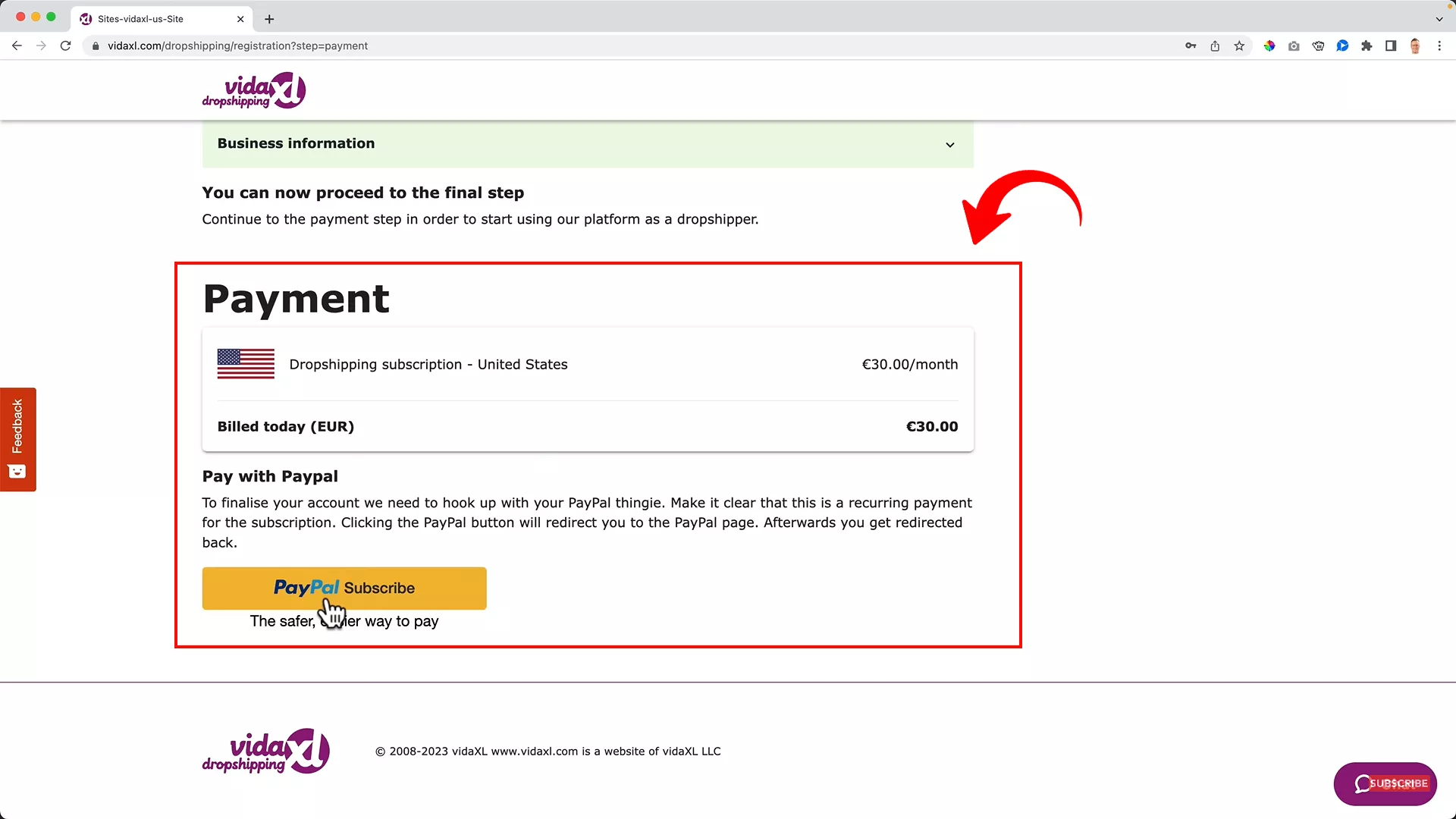The height and width of the screenshot is (819, 1456).
Task: Click the URL address bar
Action: [x=607, y=45]
